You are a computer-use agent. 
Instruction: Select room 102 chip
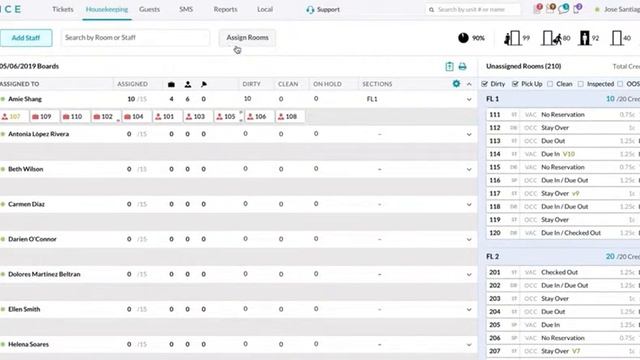[x=106, y=116]
